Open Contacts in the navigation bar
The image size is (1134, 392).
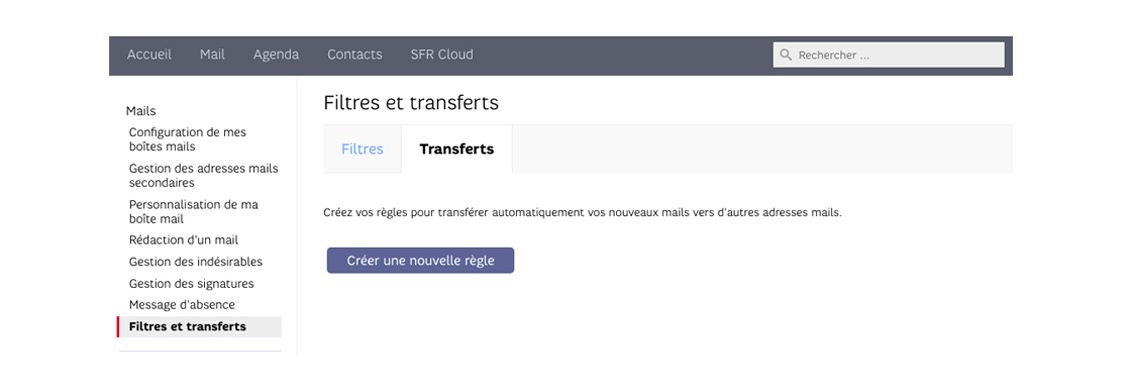pos(354,54)
